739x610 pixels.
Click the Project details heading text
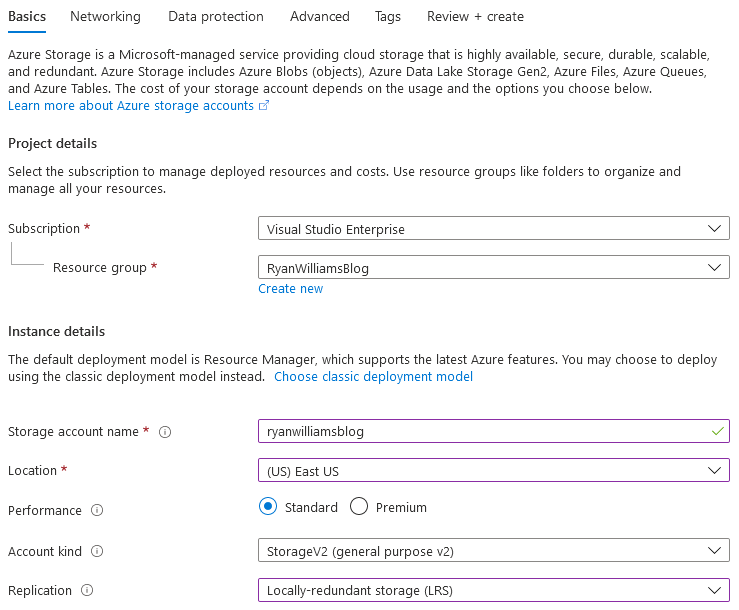[52, 143]
